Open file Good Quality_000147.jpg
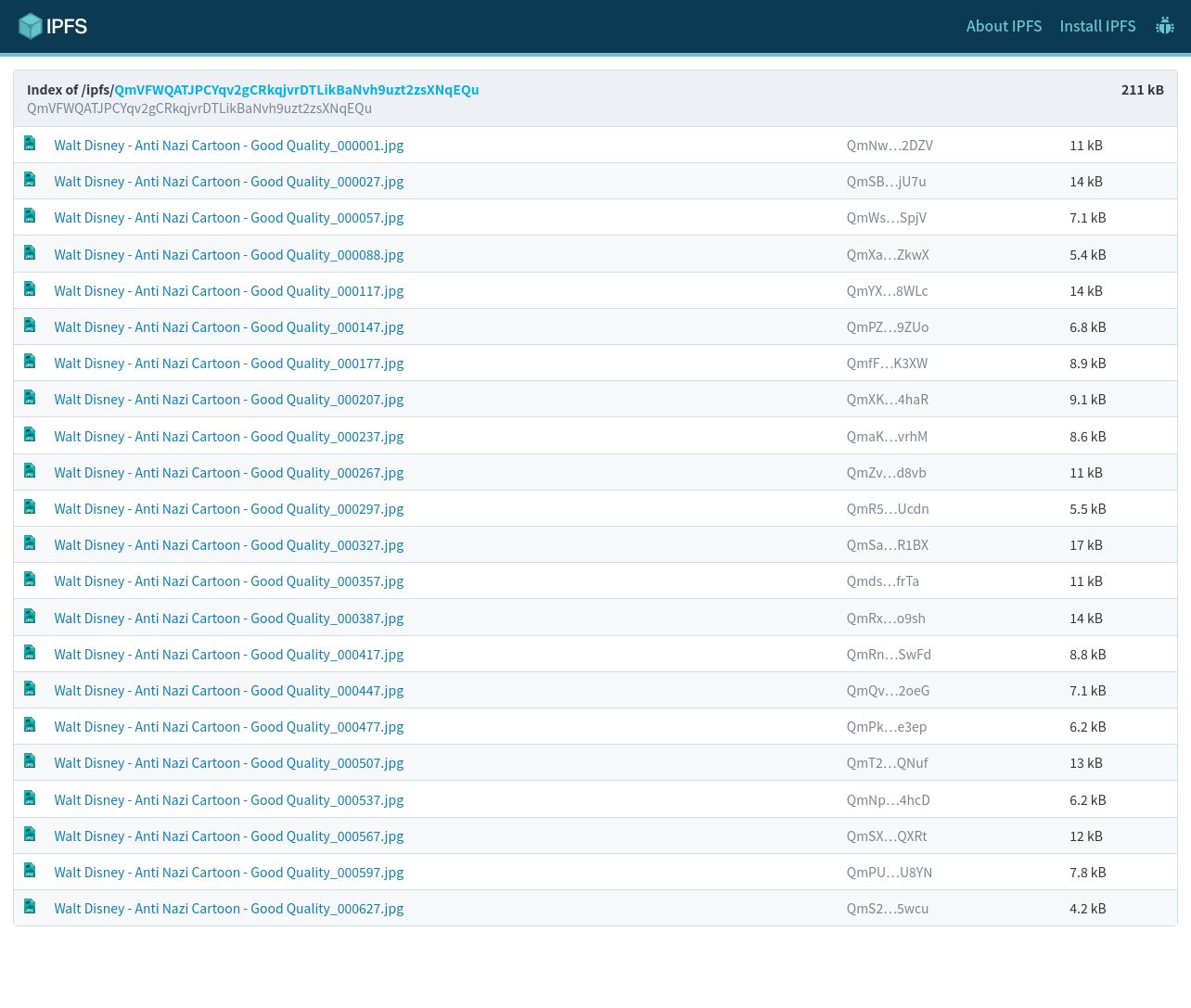The width and height of the screenshot is (1191, 1008). point(229,327)
